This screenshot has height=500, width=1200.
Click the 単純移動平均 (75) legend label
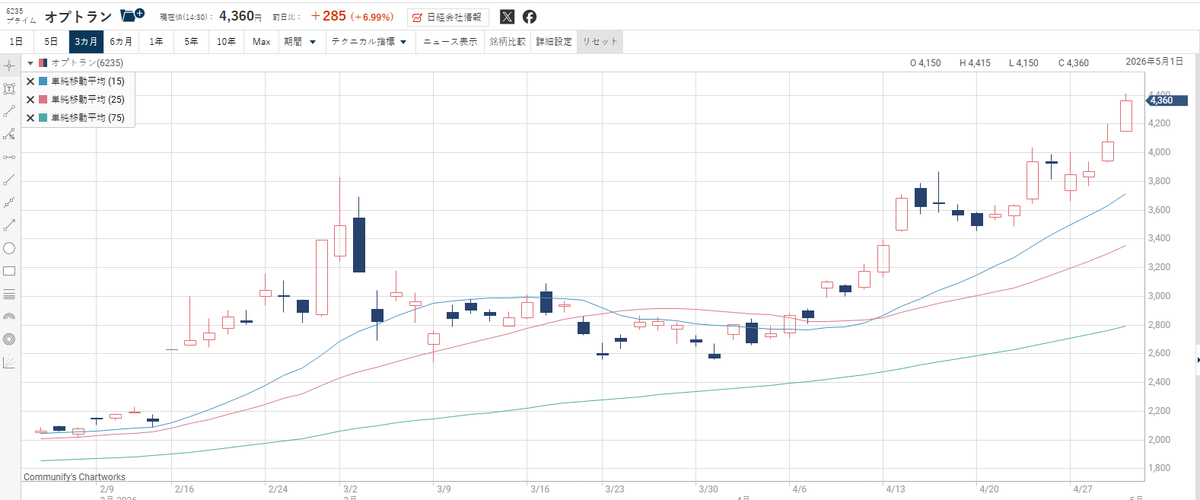[x=87, y=118]
